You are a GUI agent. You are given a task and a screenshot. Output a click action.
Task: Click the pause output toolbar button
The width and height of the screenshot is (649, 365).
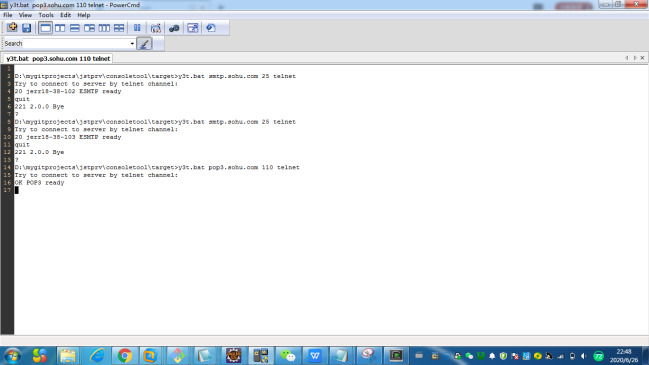click(137, 28)
